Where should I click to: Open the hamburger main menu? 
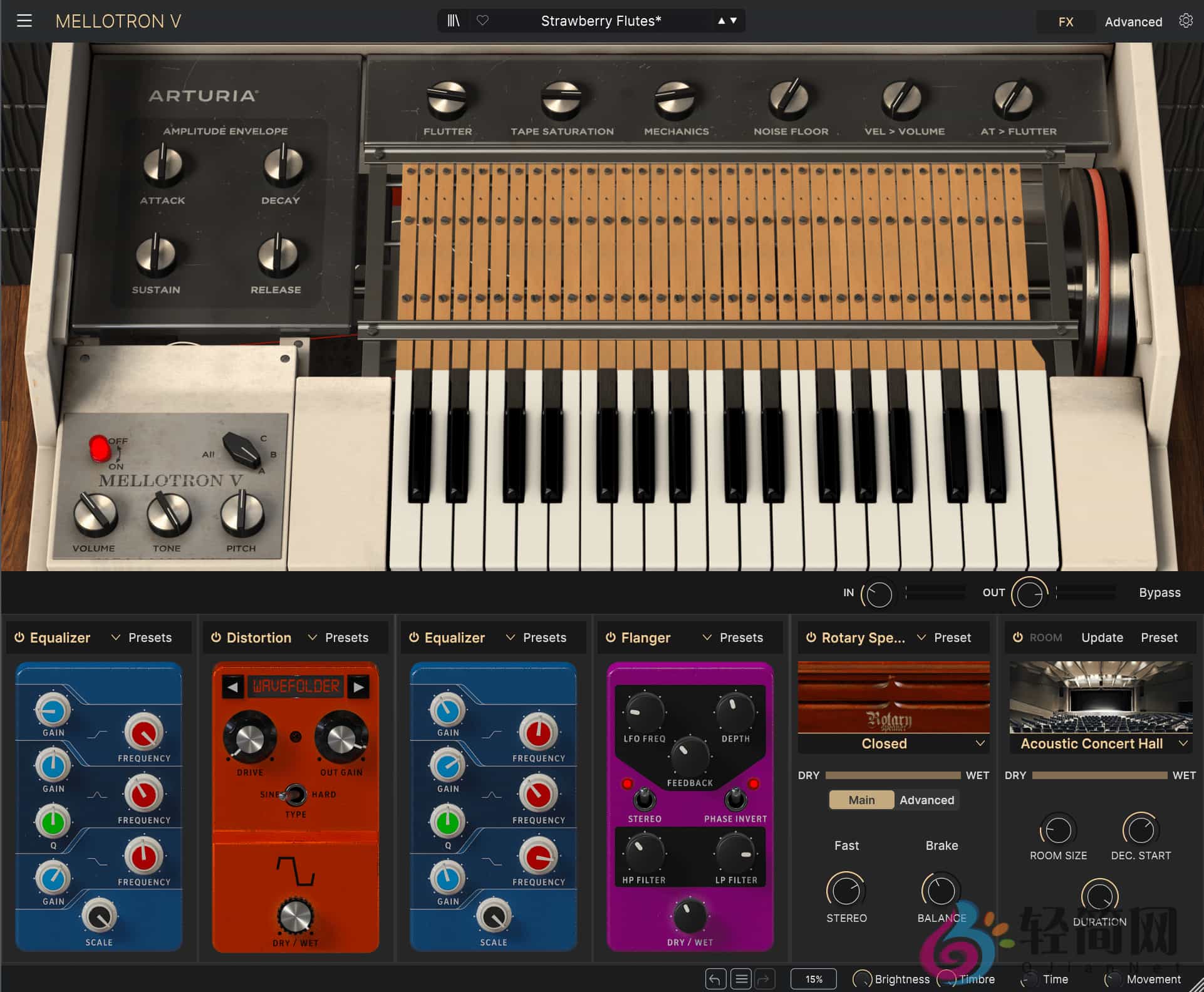coord(25,20)
